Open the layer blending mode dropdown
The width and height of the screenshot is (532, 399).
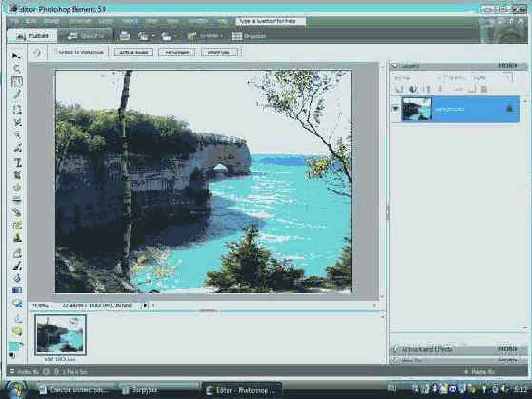coord(413,78)
